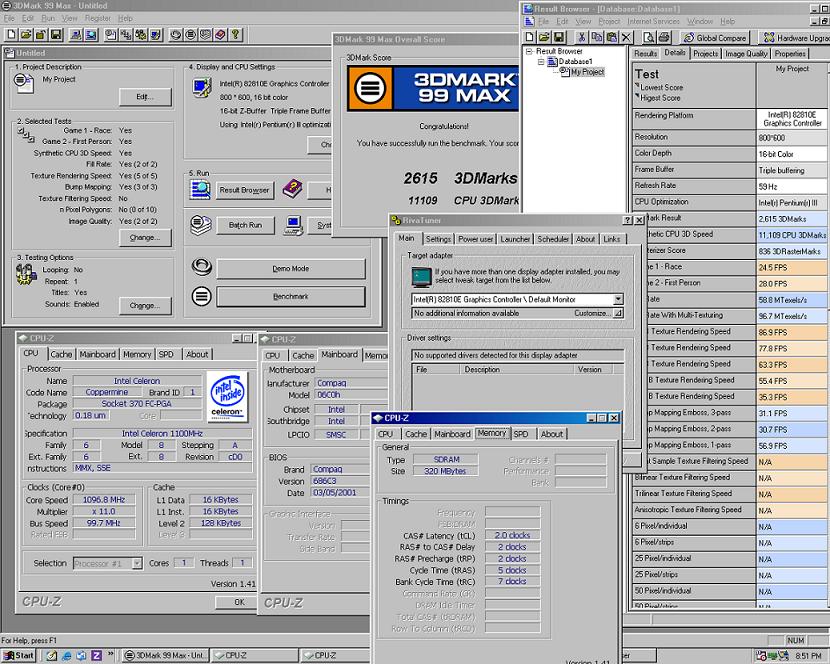Click the 836 3DRasterMarks result cell
The height and width of the screenshot is (664, 830).
792,251
